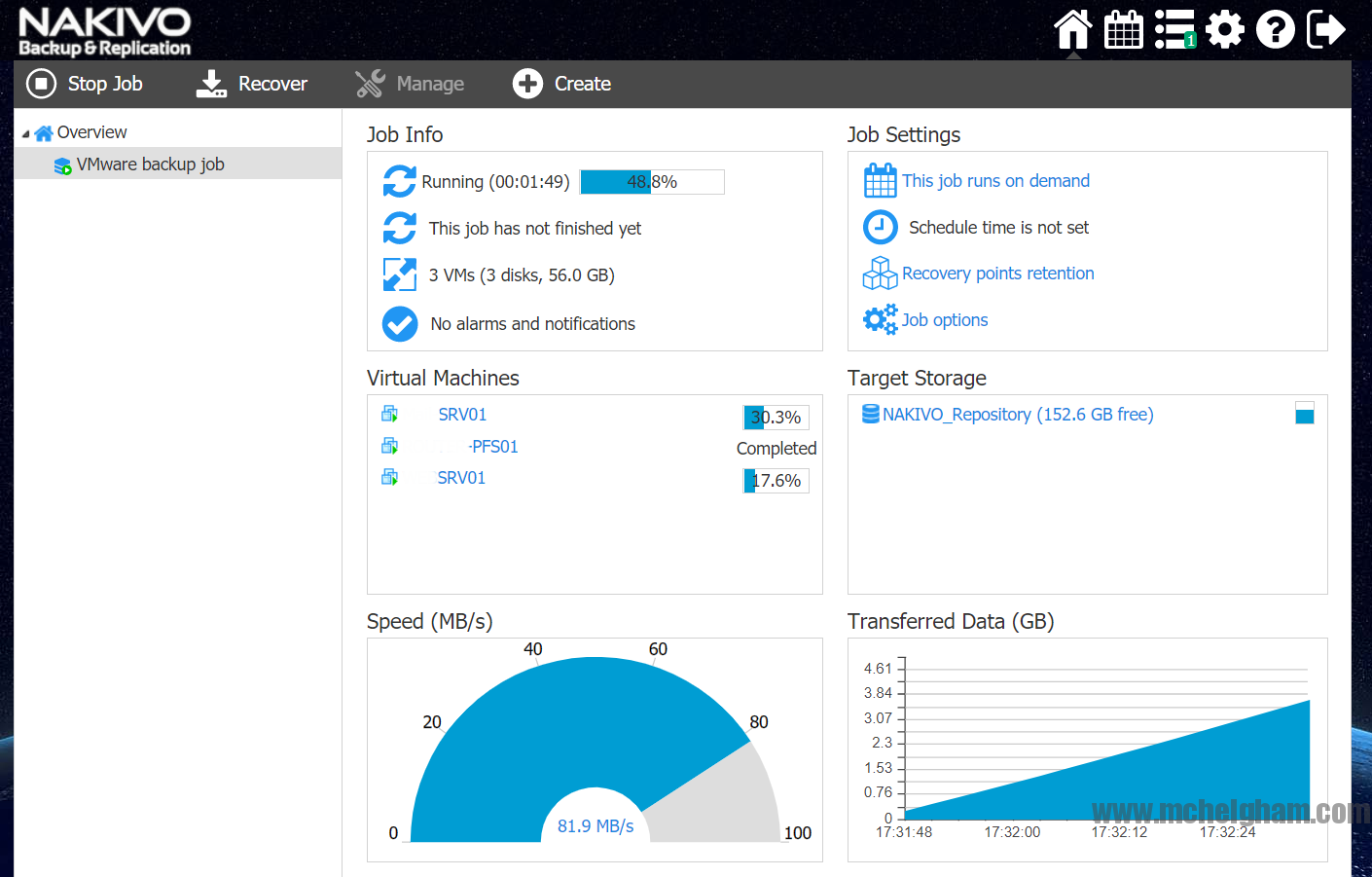The height and width of the screenshot is (877, 1372).
Task: Click the Speed gauge chart
Action: tap(595, 749)
